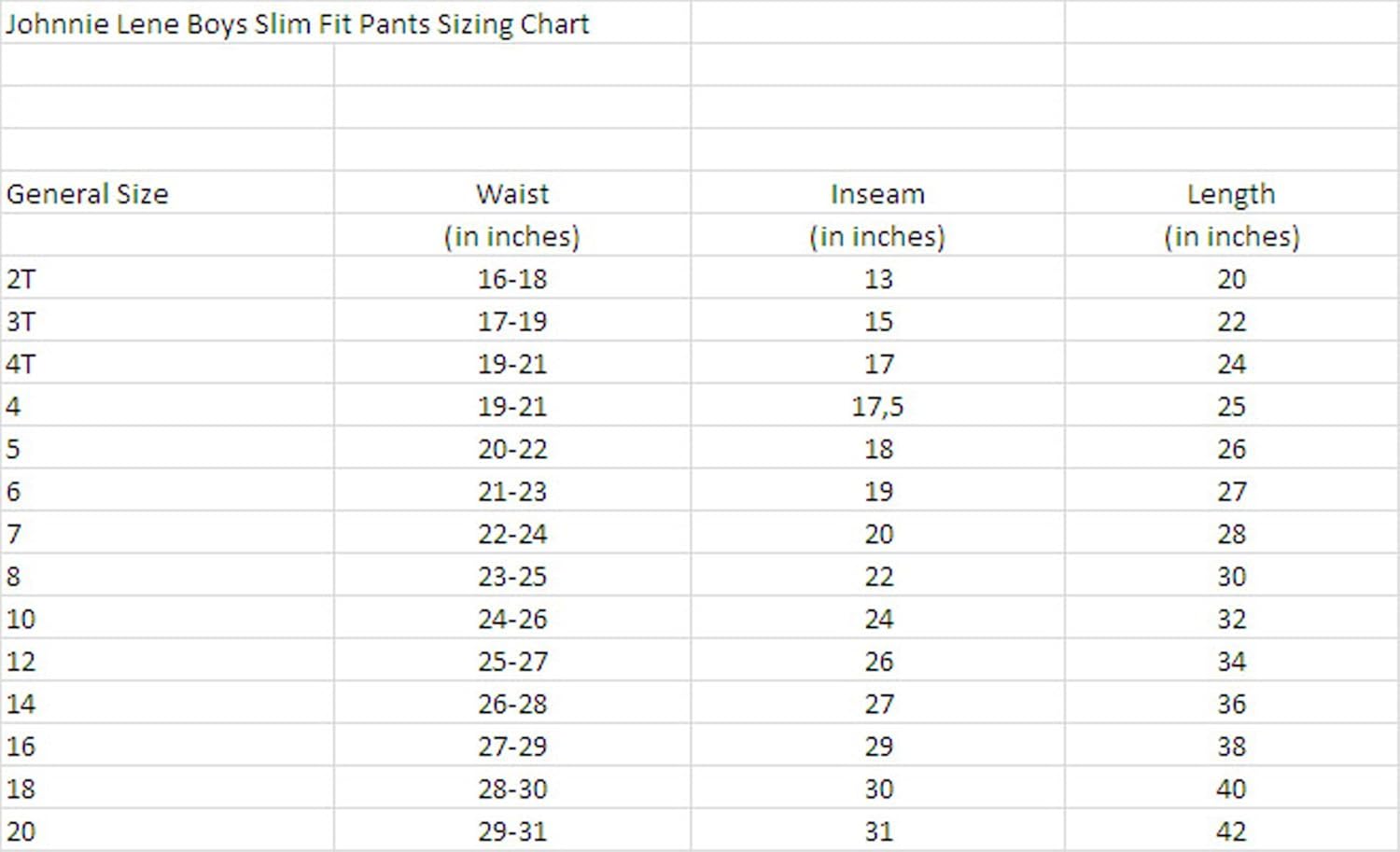The width and height of the screenshot is (1400, 852).
Task: Click the waist cell showing 26-28
Action: coord(511,704)
